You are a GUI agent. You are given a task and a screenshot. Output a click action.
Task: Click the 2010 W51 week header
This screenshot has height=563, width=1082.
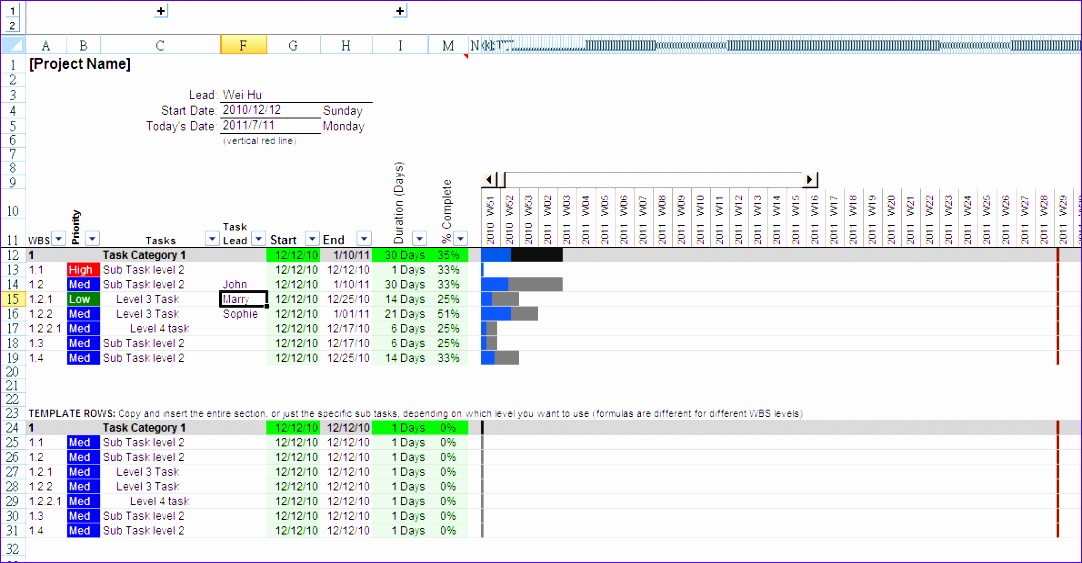(x=491, y=219)
